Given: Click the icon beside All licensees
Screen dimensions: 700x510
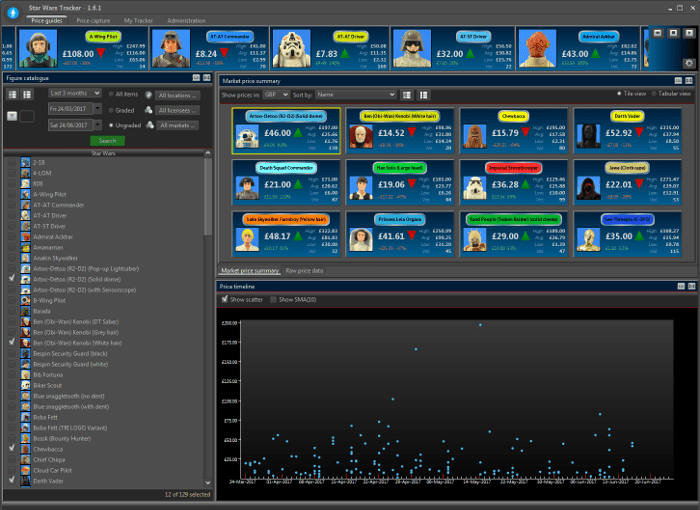Looking at the screenshot, I should pos(149,110).
